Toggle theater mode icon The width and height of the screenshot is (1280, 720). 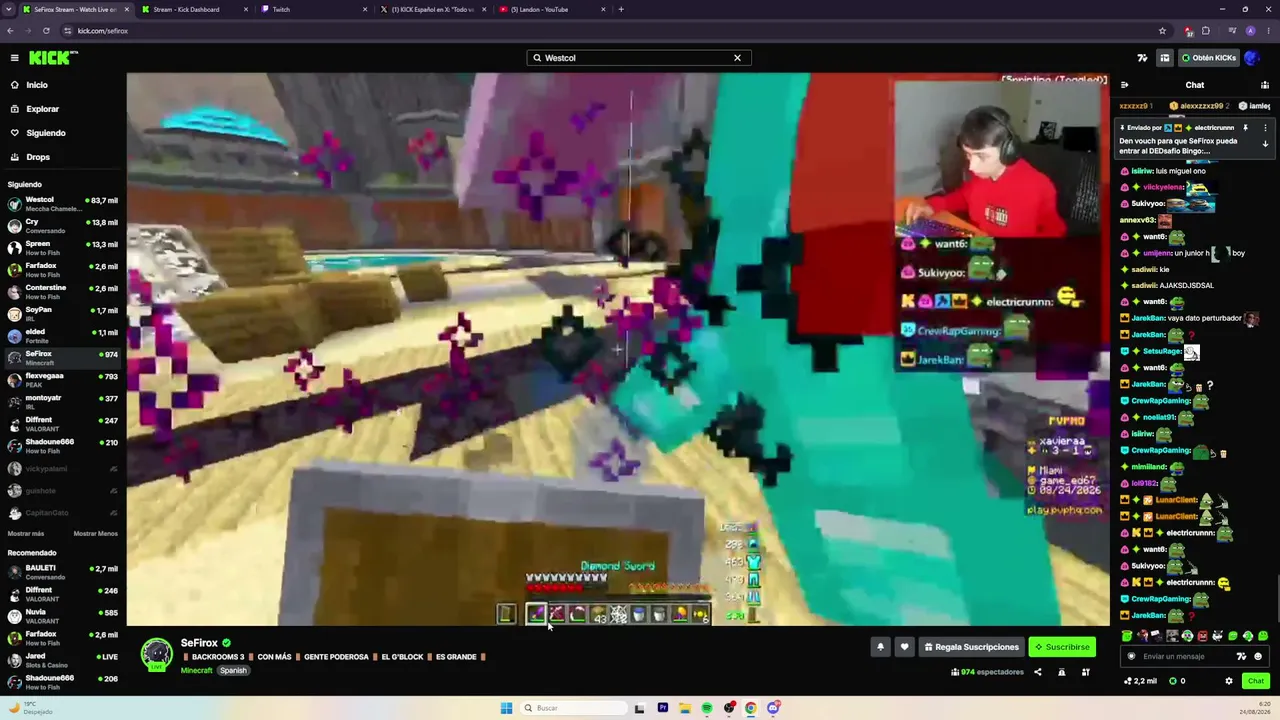pyautogui.click(x=1086, y=672)
